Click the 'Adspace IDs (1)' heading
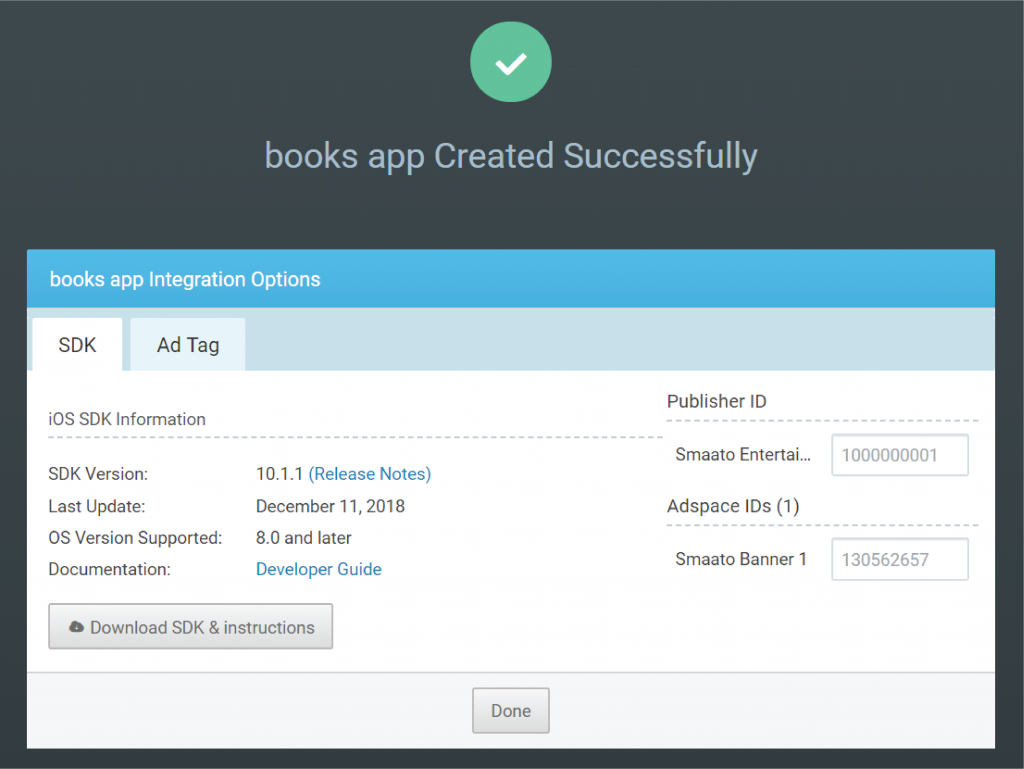The image size is (1024, 769). point(733,507)
